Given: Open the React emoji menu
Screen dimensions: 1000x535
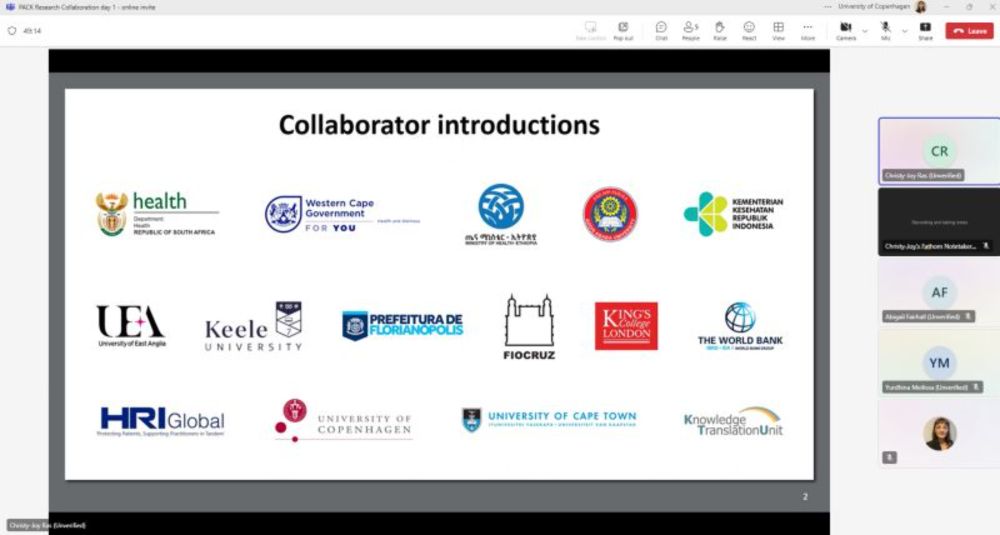Looking at the screenshot, I should pos(749,31).
